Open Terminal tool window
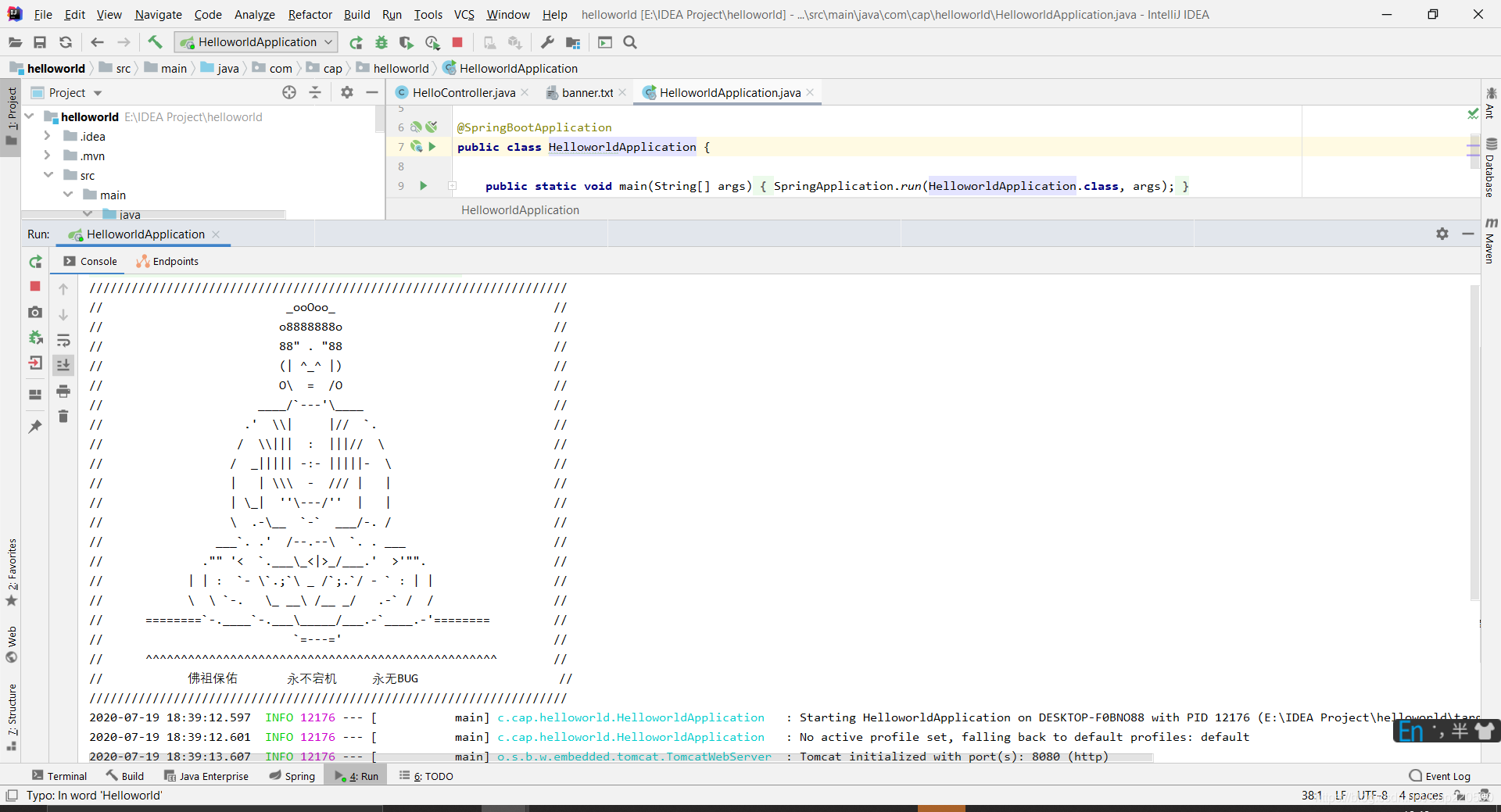The width and height of the screenshot is (1501, 812). point(59,776)
